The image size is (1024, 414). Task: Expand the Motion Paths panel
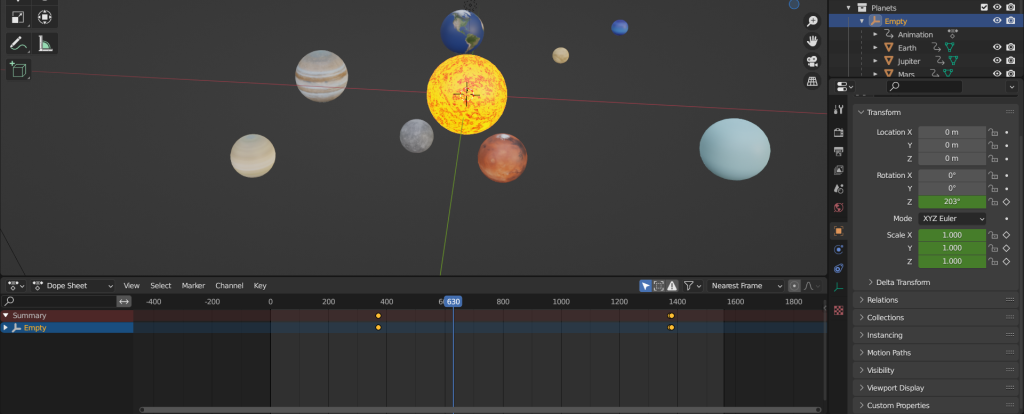(888, 353)
